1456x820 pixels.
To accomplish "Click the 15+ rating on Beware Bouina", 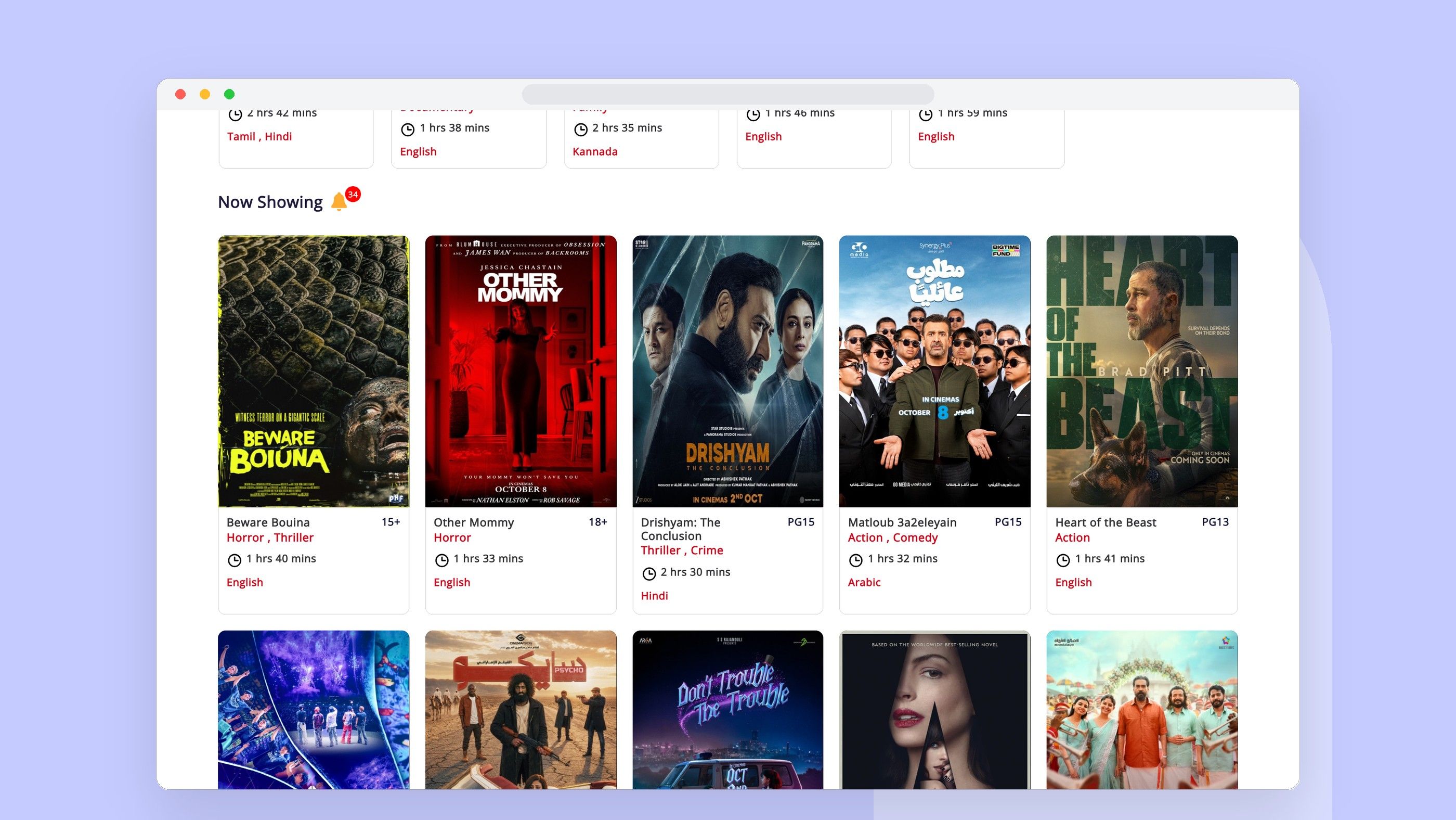I will 391,521.
